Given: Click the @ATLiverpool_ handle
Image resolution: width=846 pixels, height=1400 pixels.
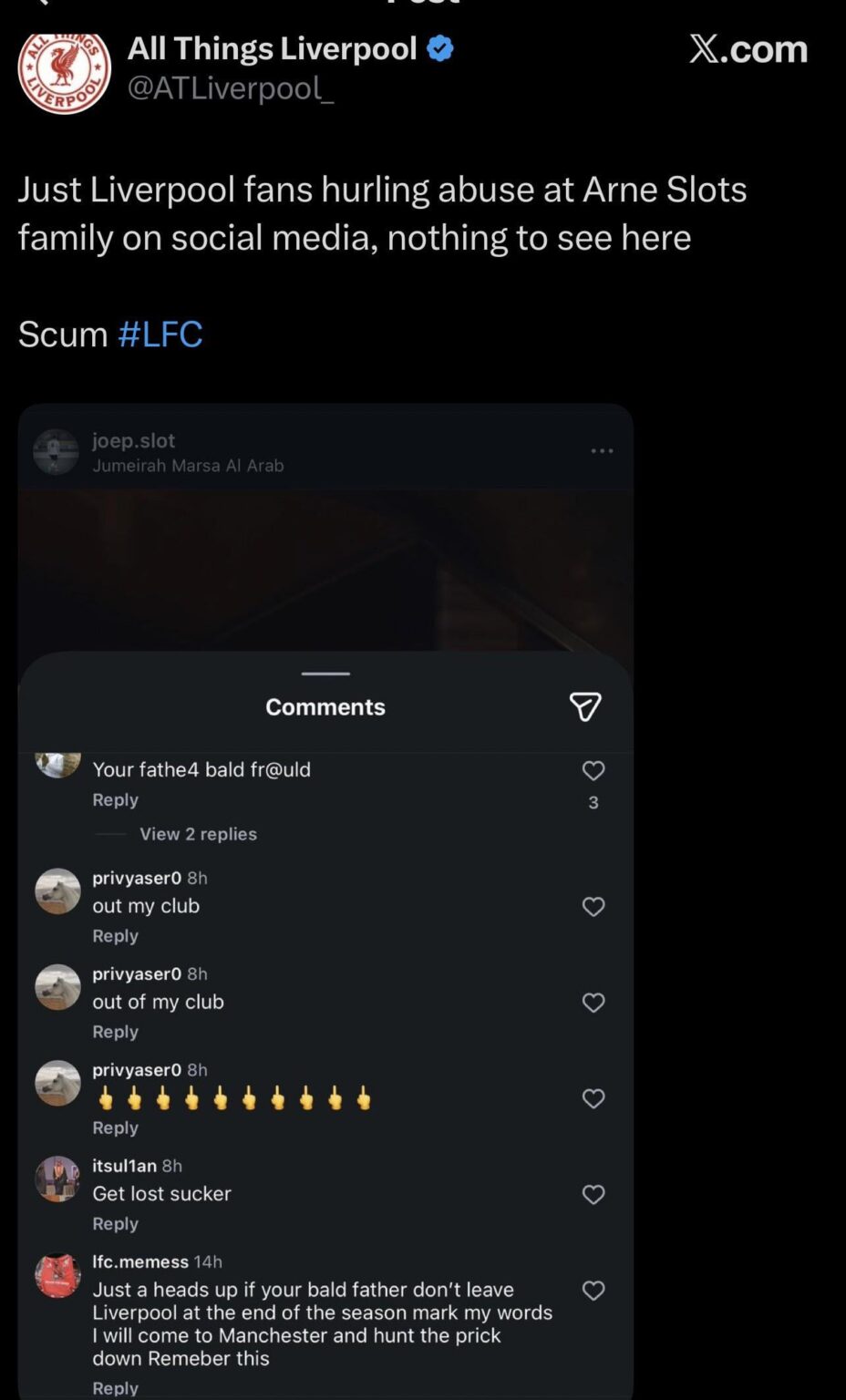Looking at the screenshot, I should pyautogui.click(x=232, y=88).
